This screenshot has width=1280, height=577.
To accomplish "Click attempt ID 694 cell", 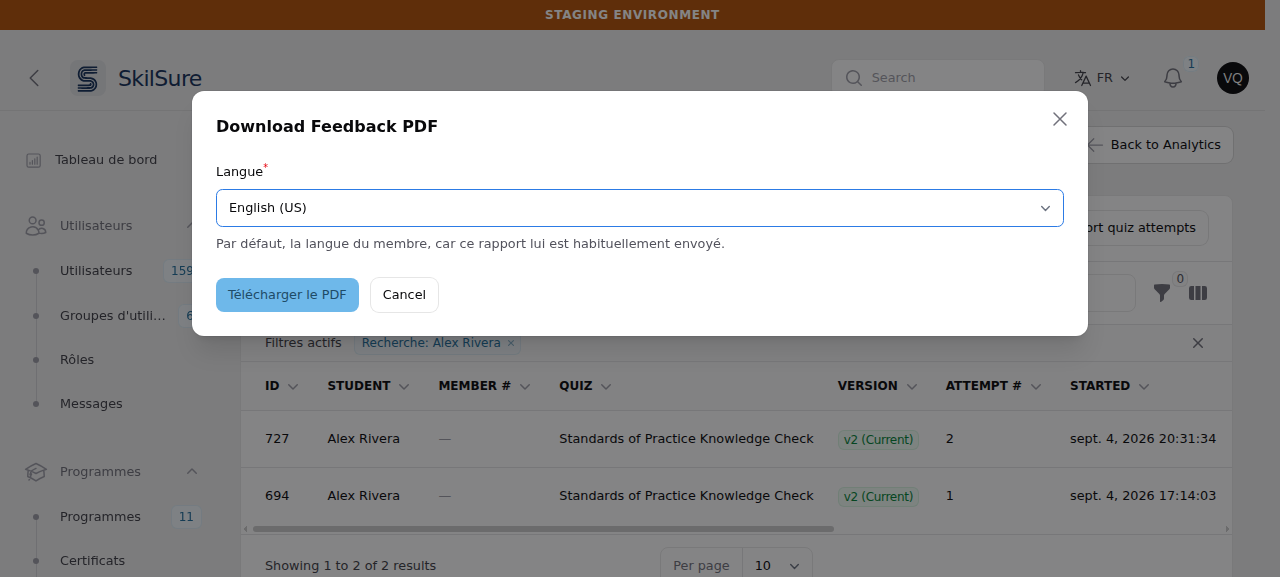I will coord(277,496).
